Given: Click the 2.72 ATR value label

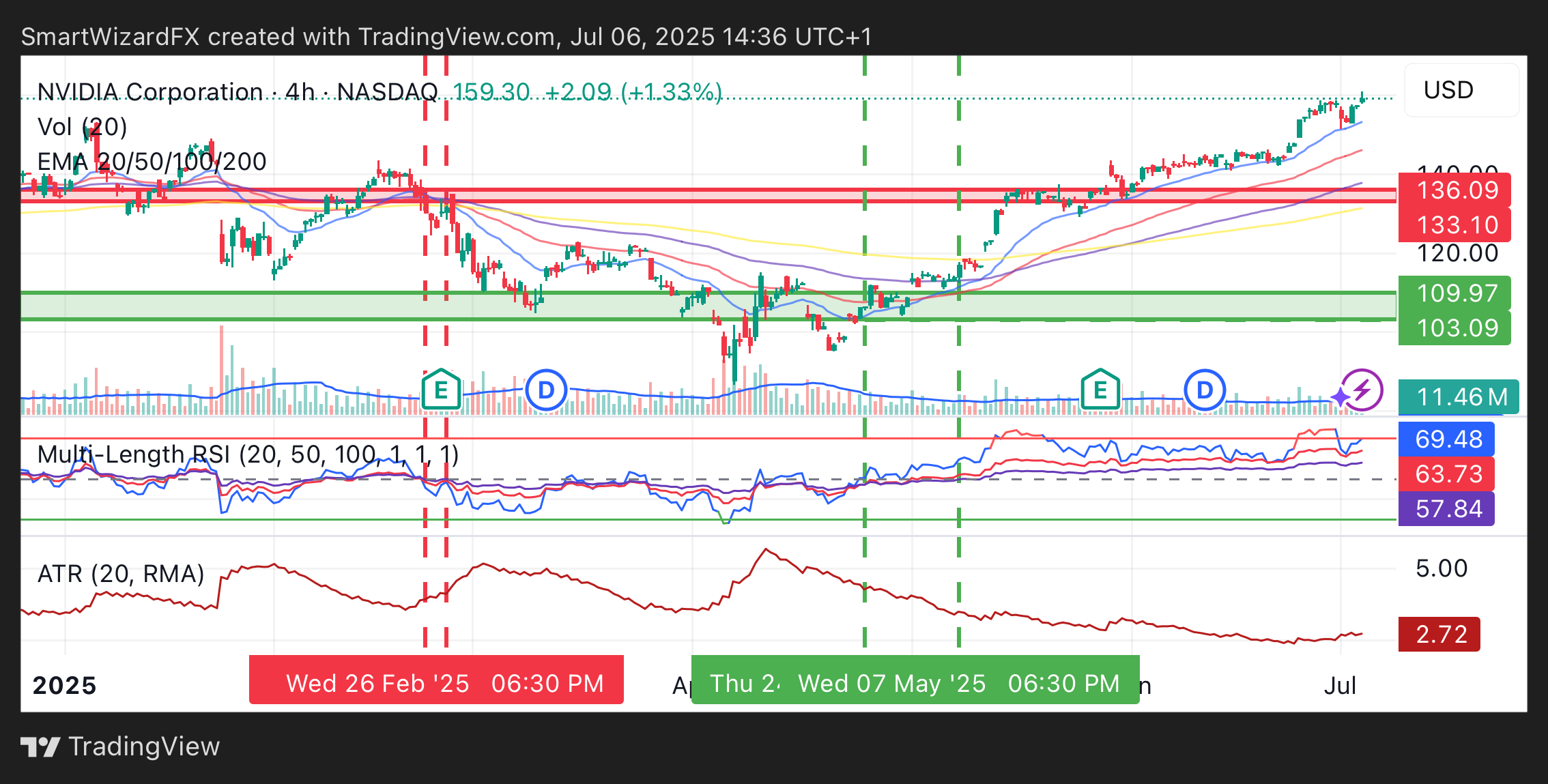Looking at the screenshot, I should [1439, 635].
